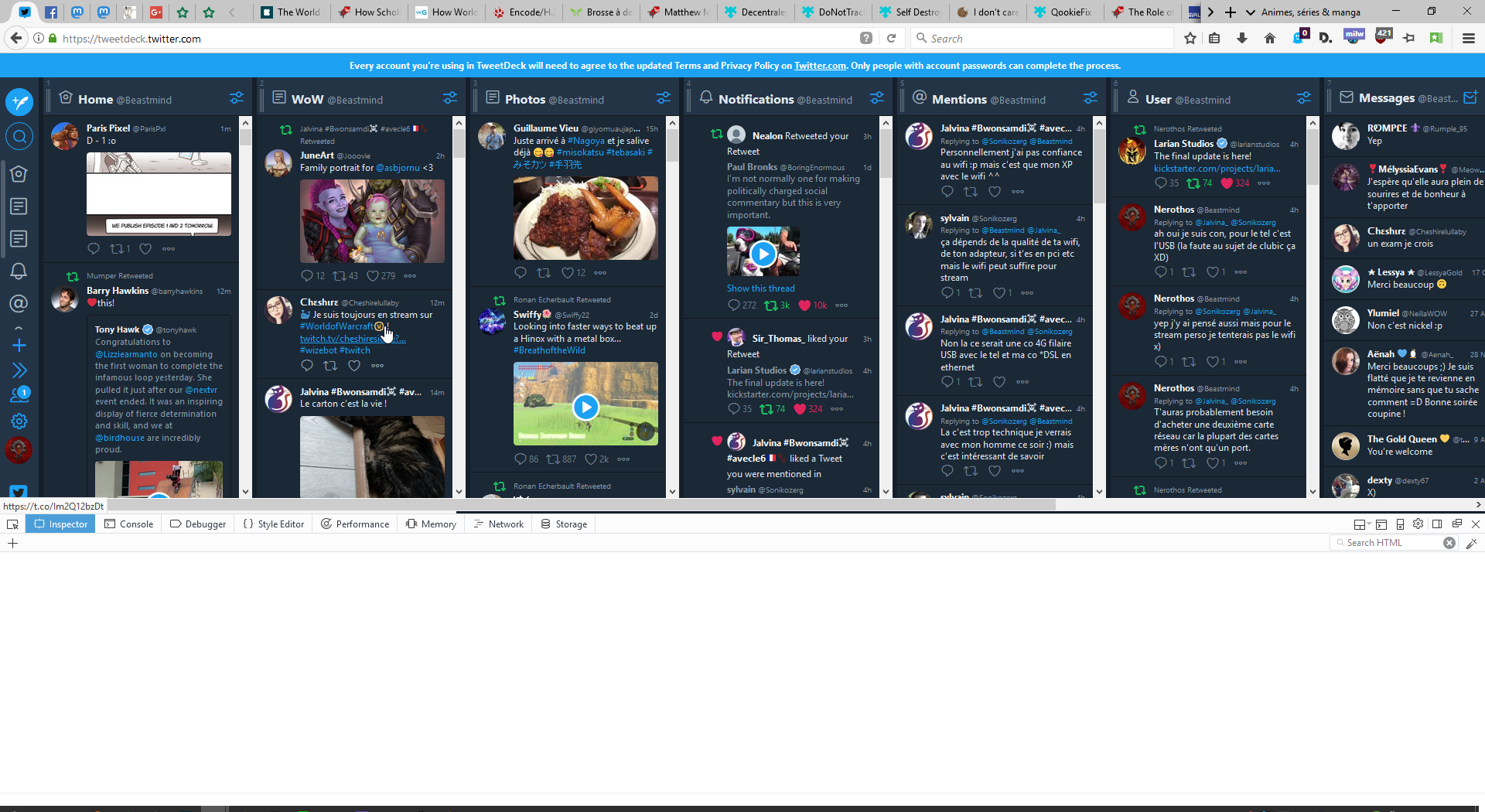Open Accounts panel in TweetDeck sidebar
This screenshot has width=1485, height=812.
(x=19, y=394)
